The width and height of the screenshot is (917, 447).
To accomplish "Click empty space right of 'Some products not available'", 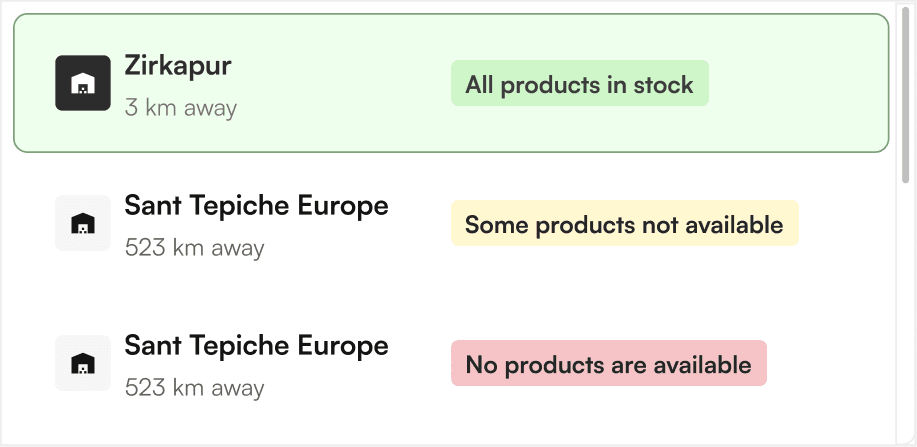I will [x=850, y=224].
